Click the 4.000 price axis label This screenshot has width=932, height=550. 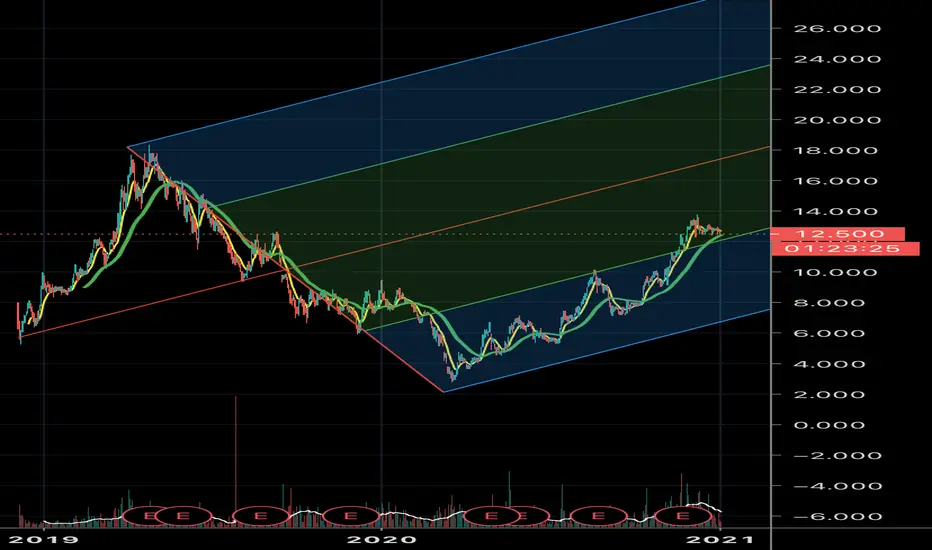pyautogui.click(x=829, y=364)
